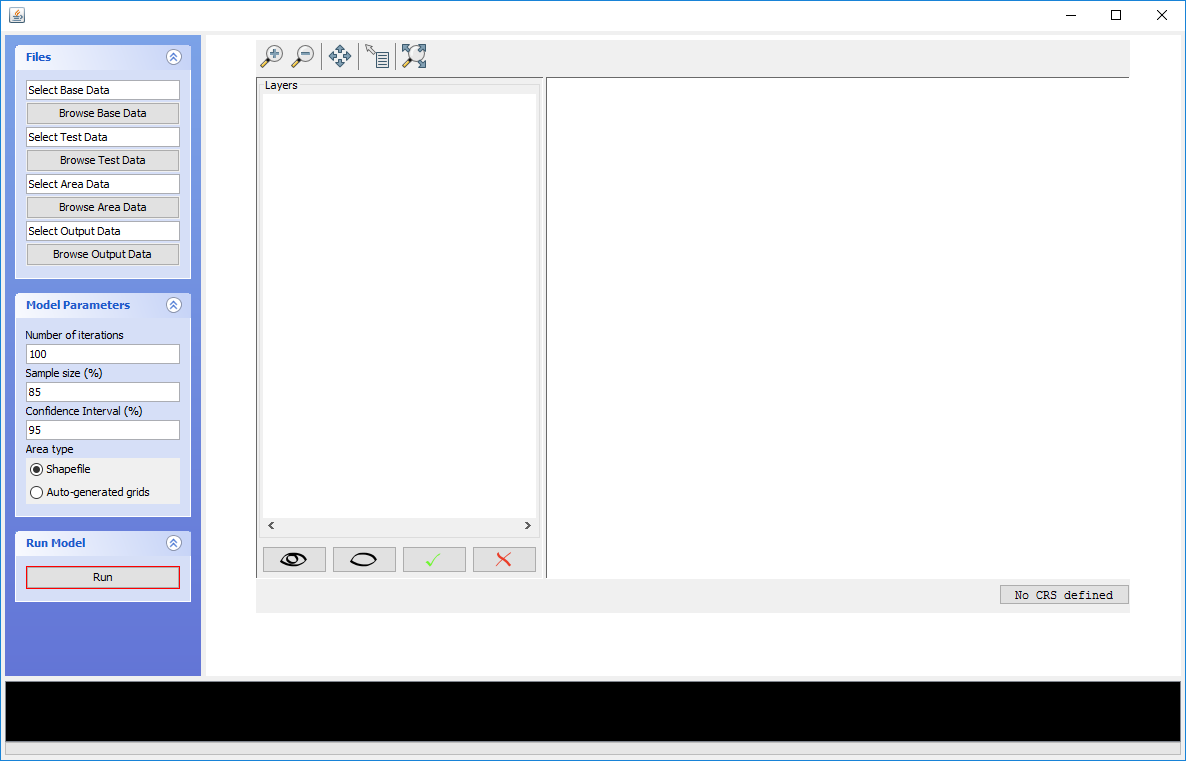Screen dimensions: 1186x761
Task: Open Browse Output Data dialog
Action: [103, 254]
